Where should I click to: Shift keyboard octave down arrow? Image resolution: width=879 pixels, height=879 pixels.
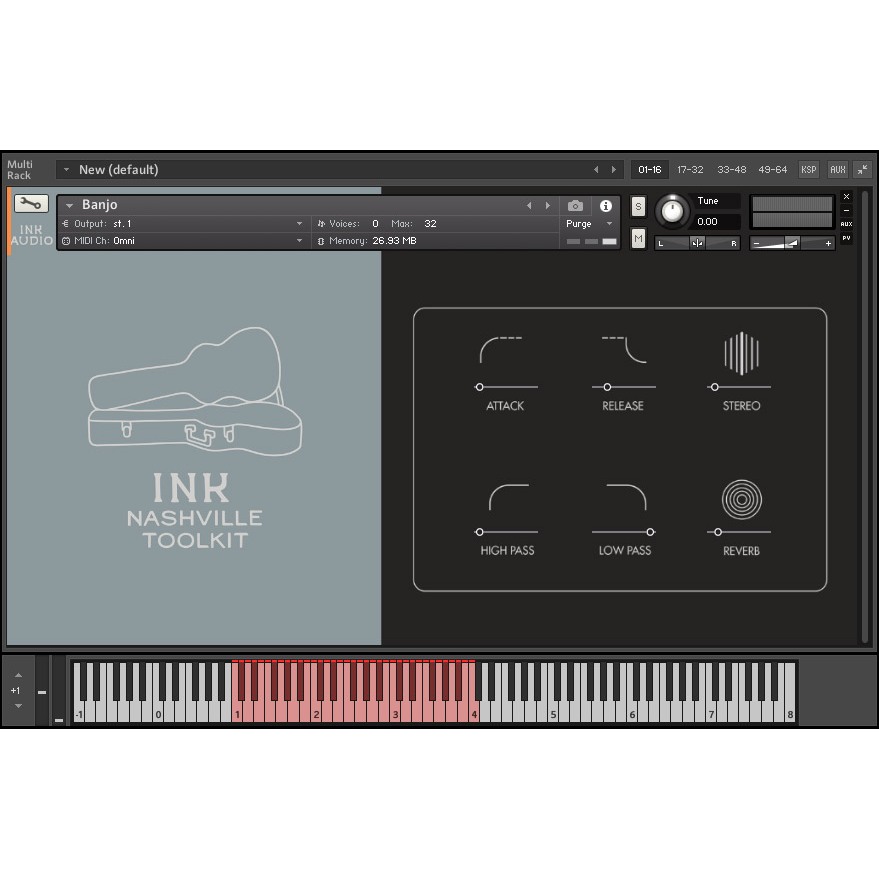click(18, 706)
